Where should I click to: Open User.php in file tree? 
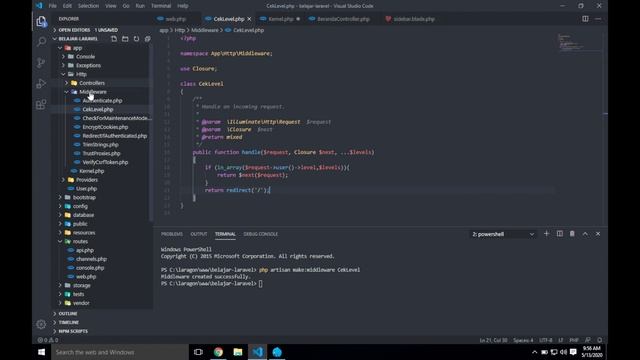[x=87, y=189]
